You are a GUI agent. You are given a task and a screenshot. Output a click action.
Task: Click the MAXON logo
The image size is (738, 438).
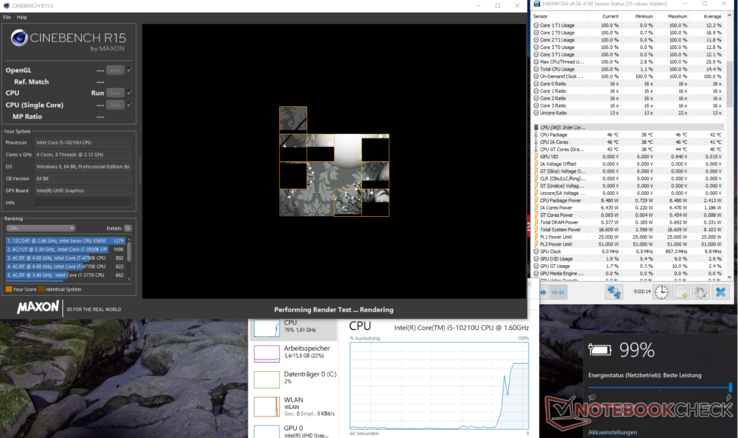click(38, 307)
